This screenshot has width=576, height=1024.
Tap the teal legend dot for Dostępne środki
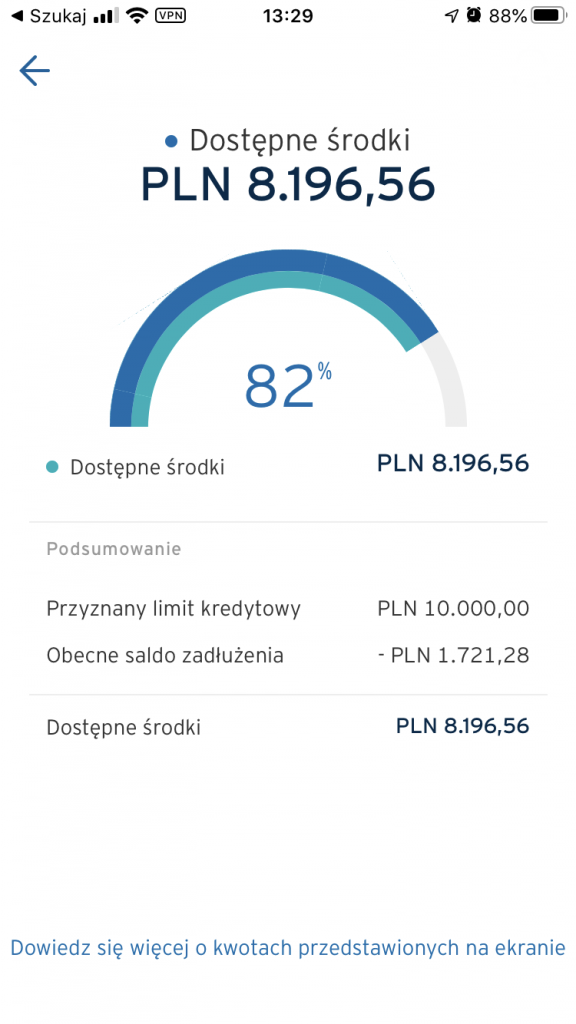52,467
